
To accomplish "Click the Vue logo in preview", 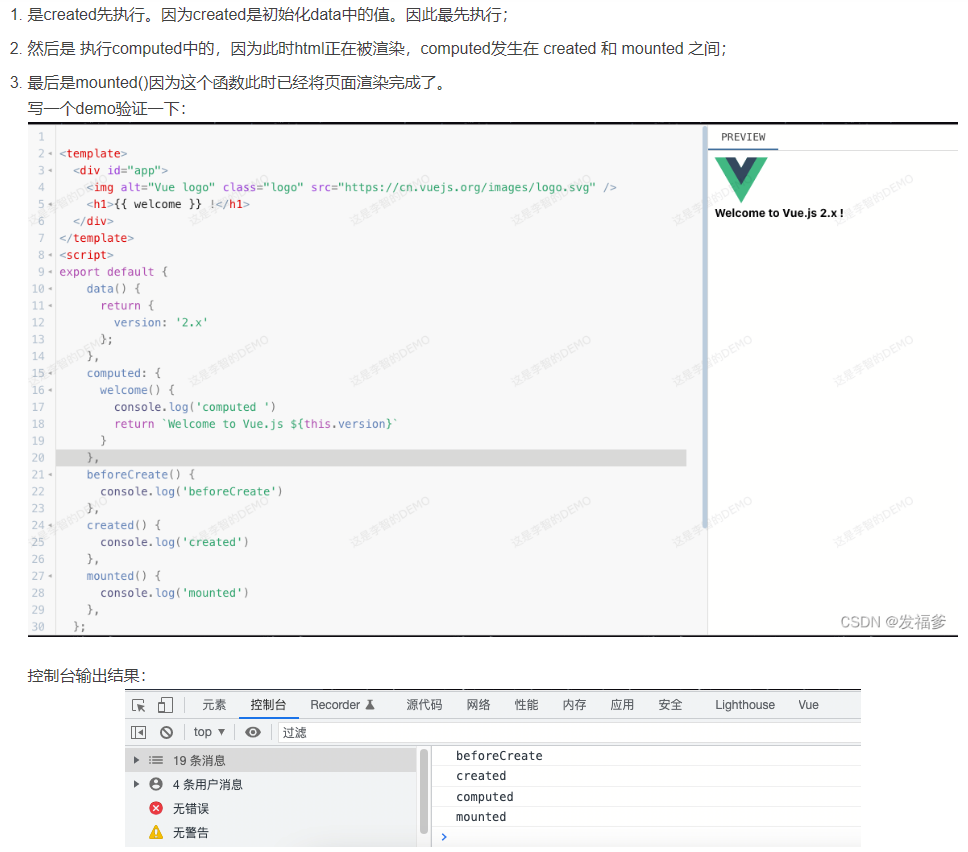I will (x=741, y=179).
